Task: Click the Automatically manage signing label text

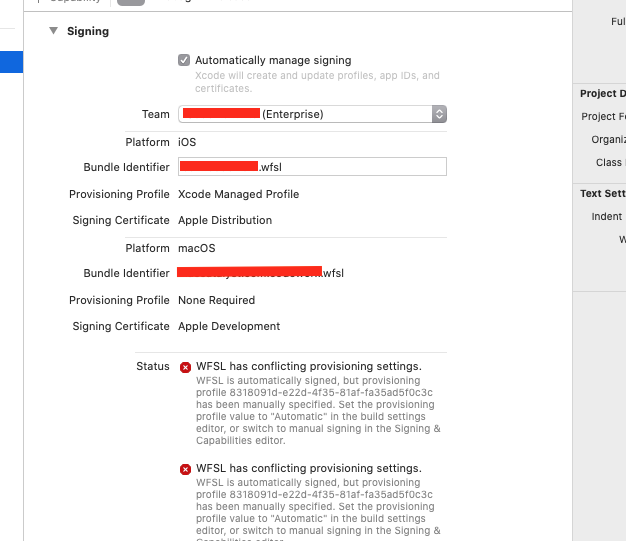Action: 273,60
